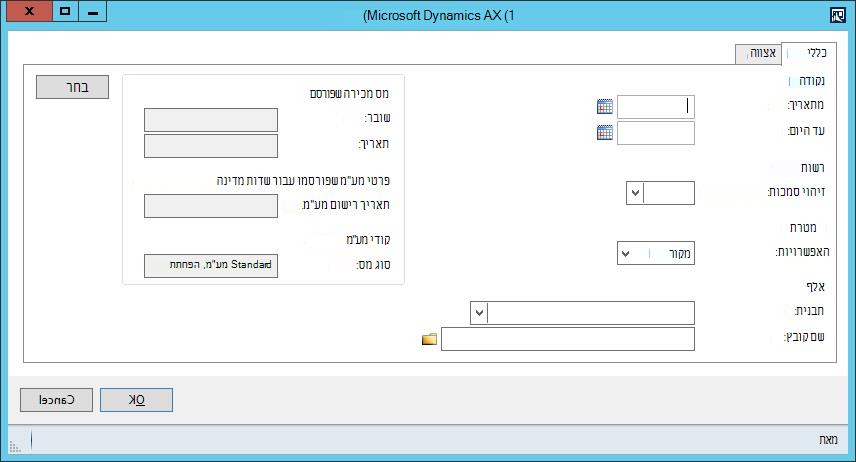
Task: Click the רשות section label
Action: 812,168
